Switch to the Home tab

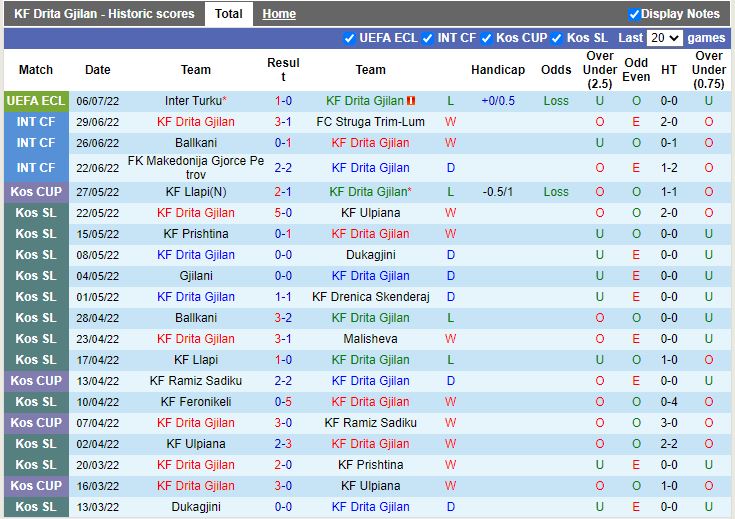[279, 14]
